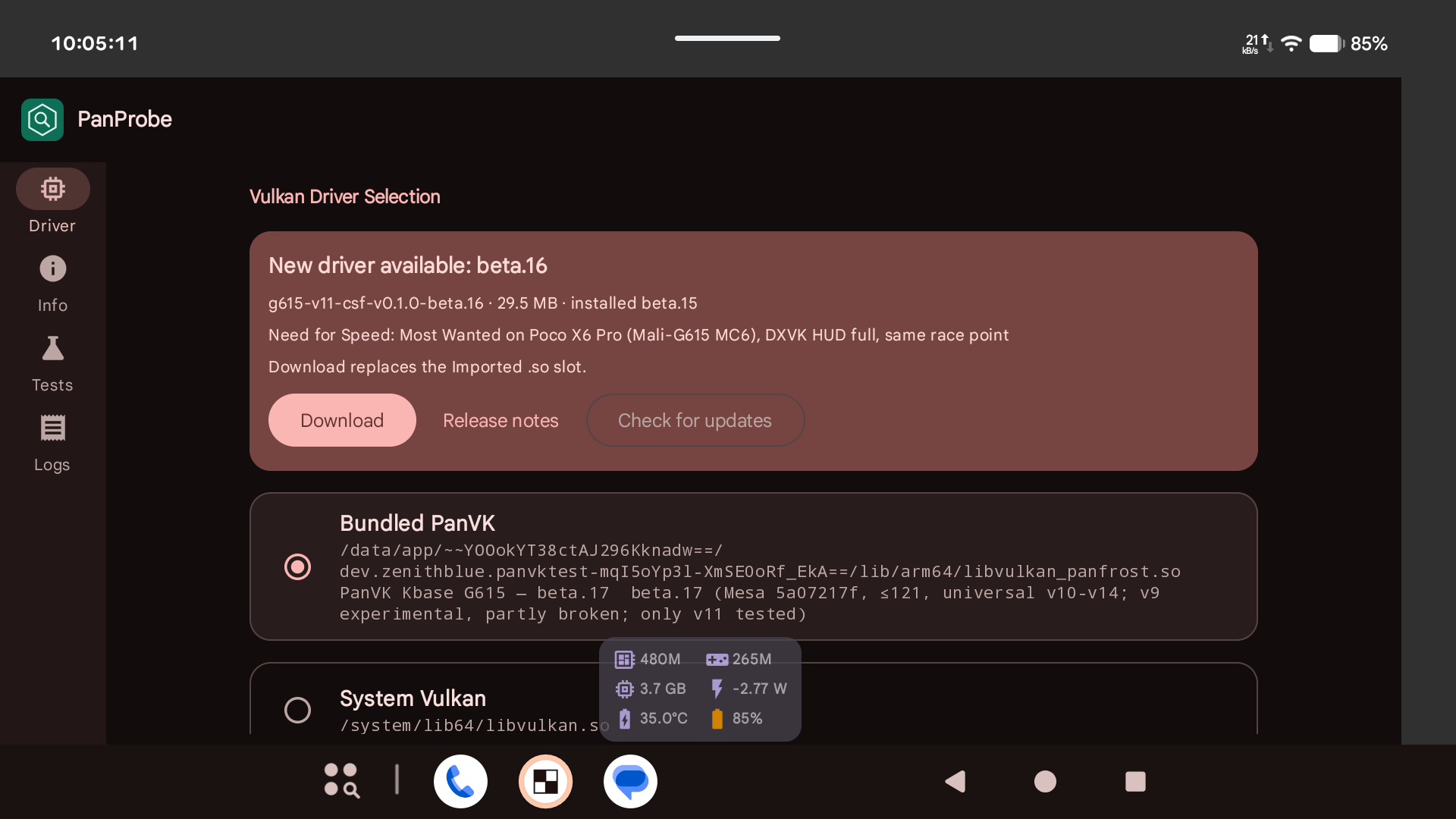Click Check for updates button

coord(695,420)
